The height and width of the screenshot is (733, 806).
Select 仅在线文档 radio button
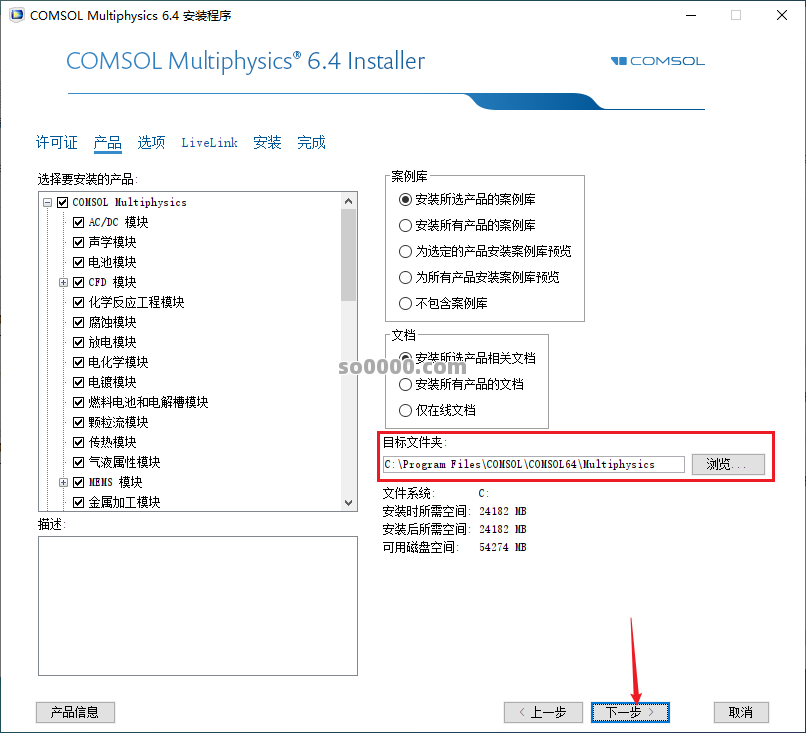(405, 410)
